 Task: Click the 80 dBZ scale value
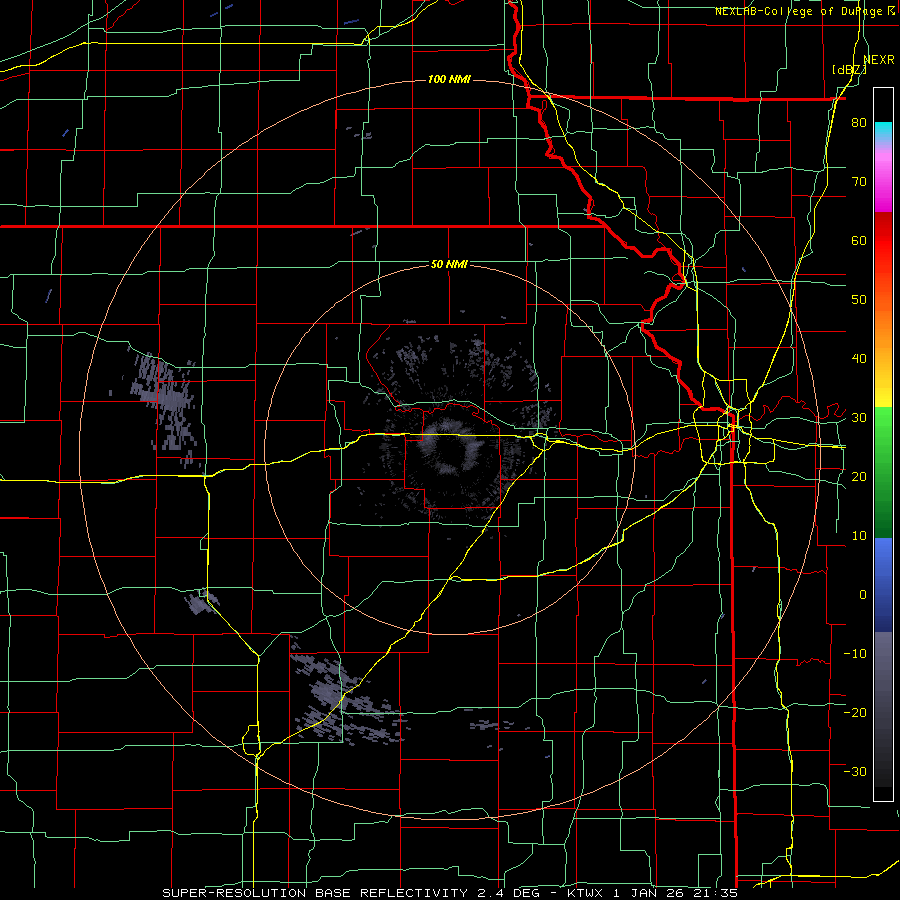tap(859, 123)
